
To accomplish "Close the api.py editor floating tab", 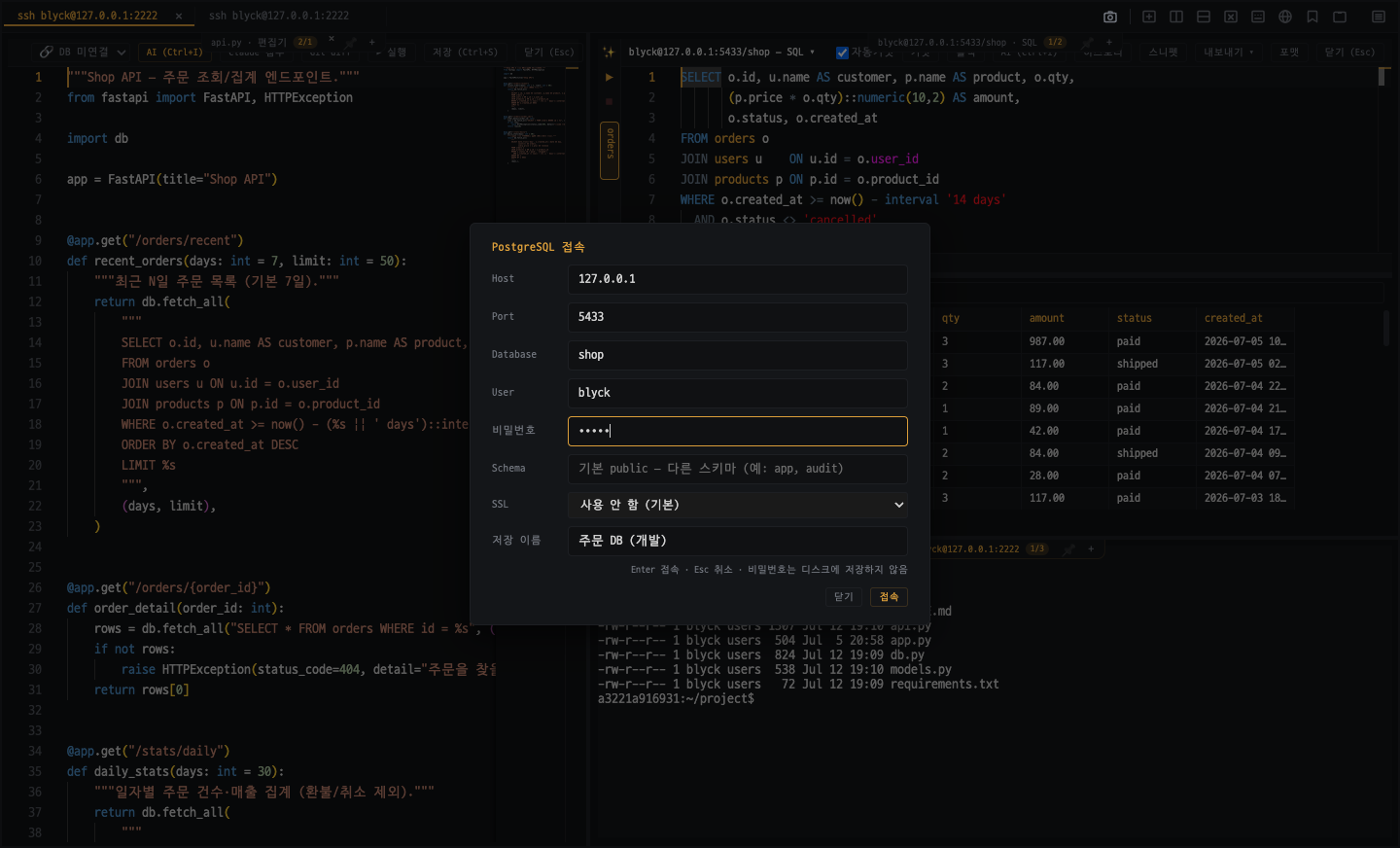I will point(332,39).
